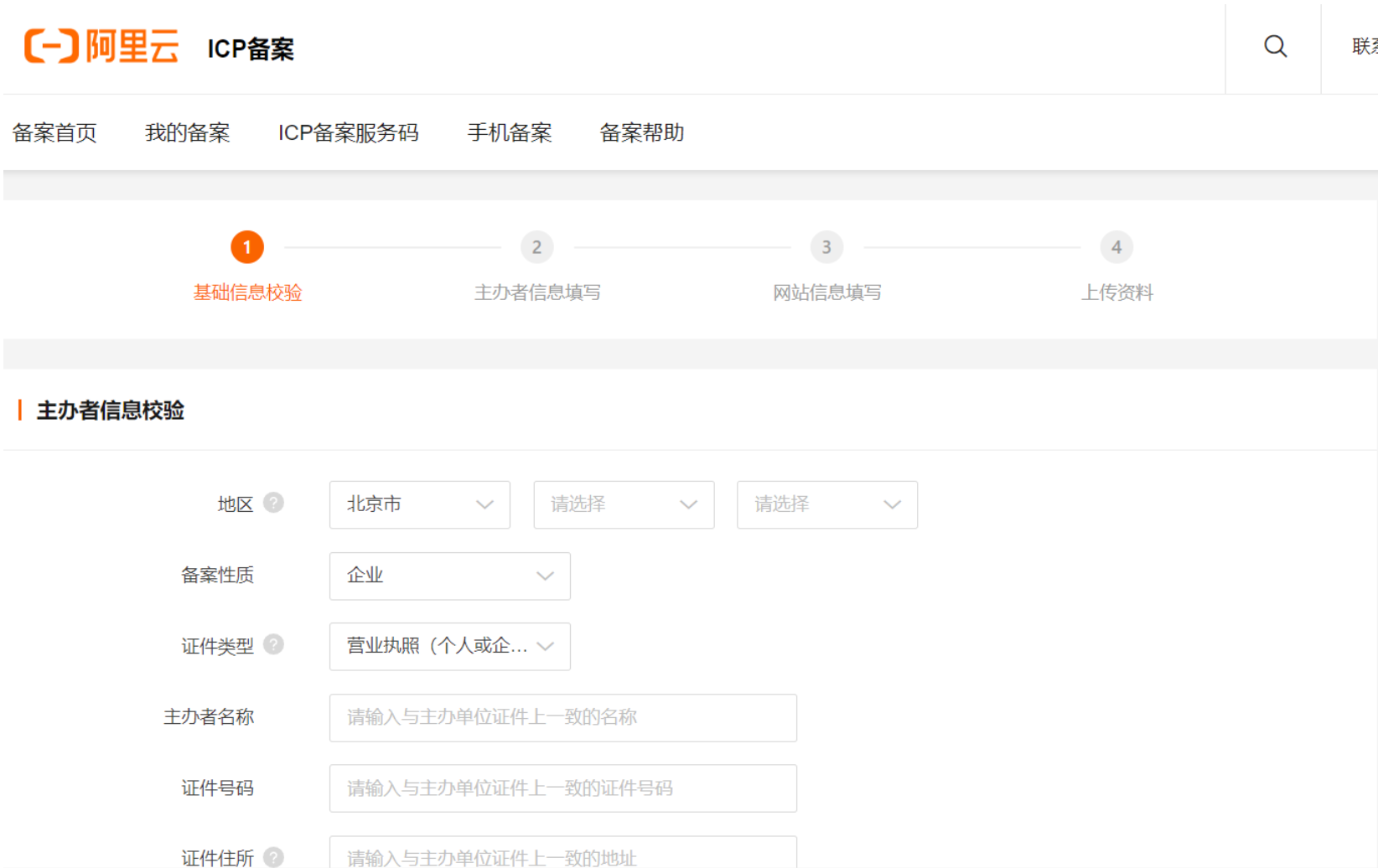Open the 备案性质 dropdown showing 企业
Screen dimensions: 1378x868
point(449,576)
